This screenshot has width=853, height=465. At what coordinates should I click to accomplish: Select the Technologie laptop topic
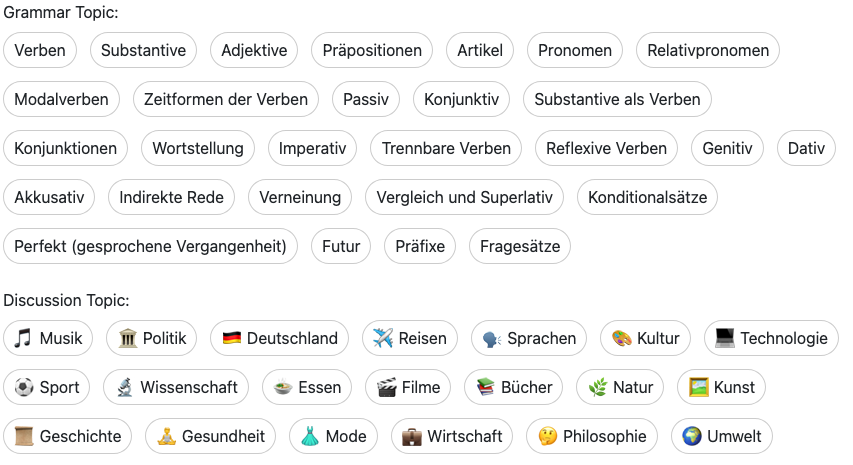(x=770, y=338)
